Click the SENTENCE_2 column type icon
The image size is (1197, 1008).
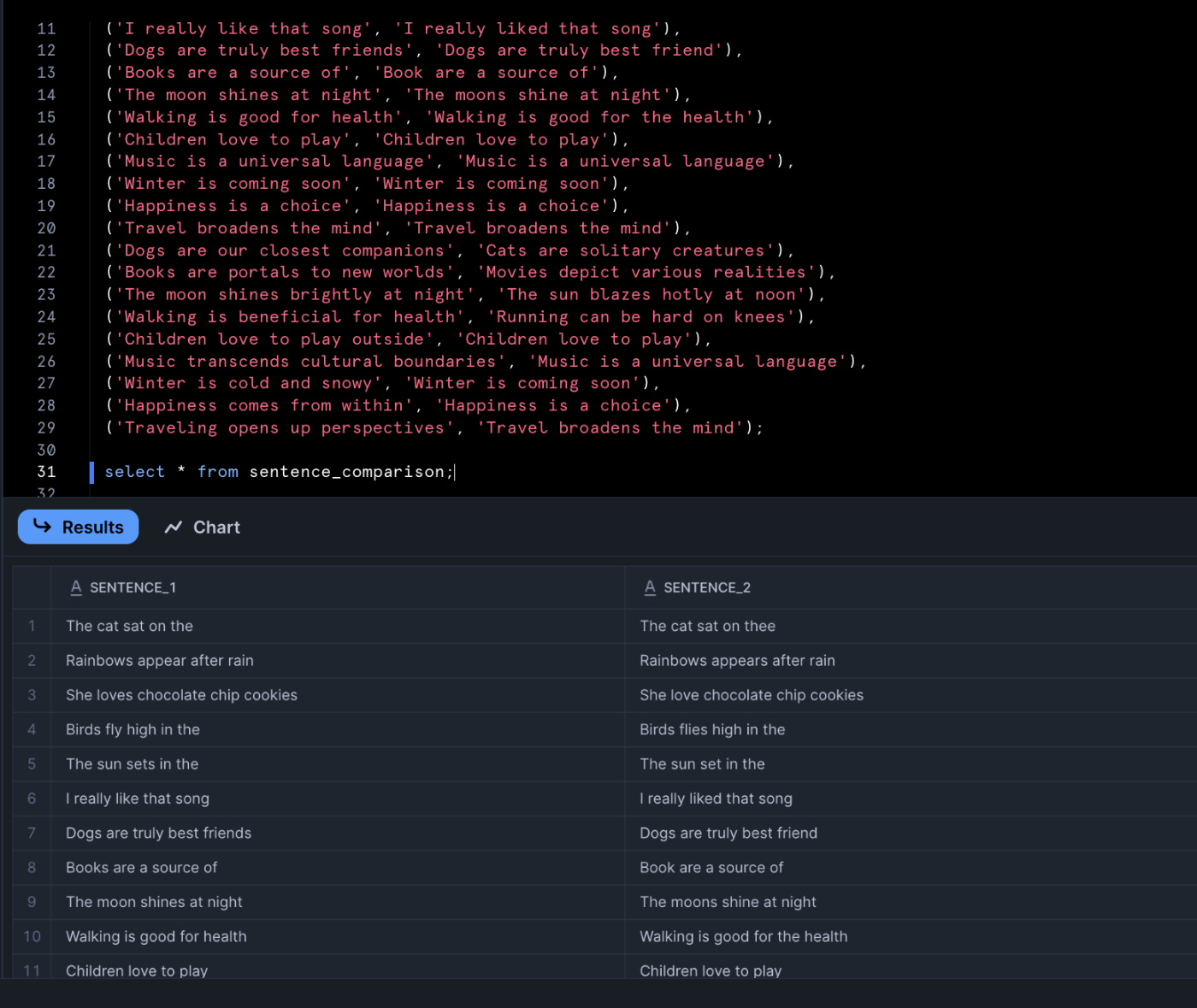pos(650,587)
